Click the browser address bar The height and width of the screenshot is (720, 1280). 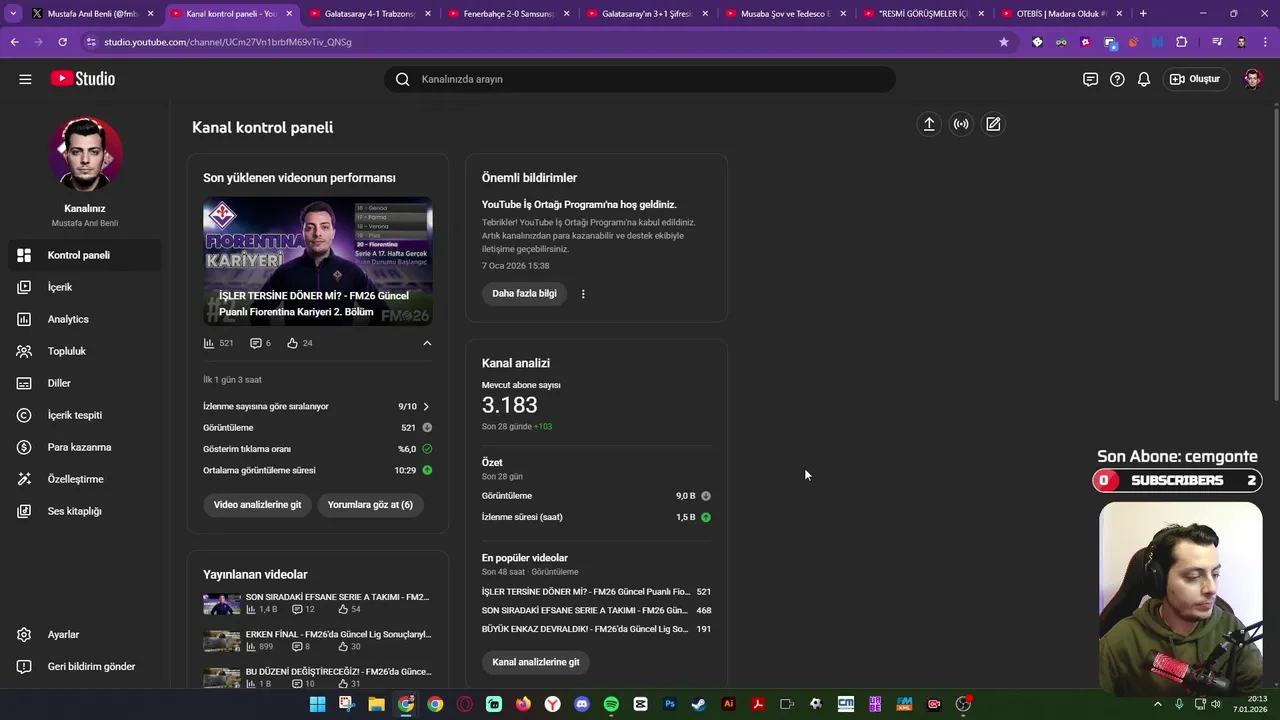pos(540,42)
